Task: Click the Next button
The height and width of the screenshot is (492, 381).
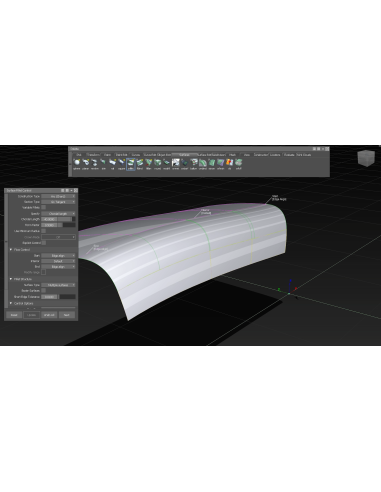Action: click(67, 315)
